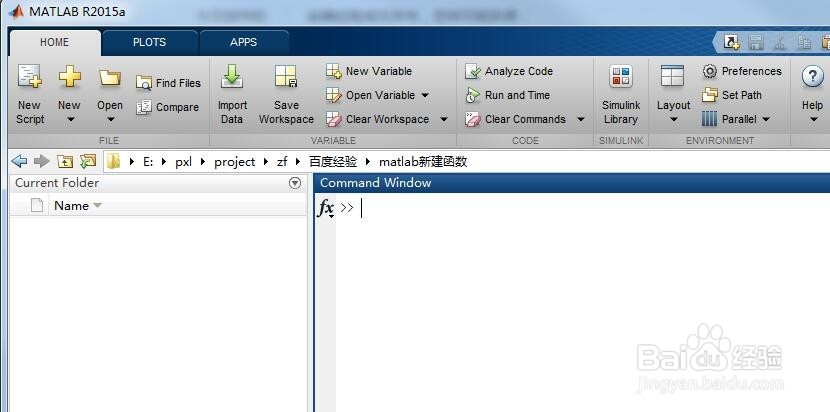Click the shortcut icon in quick access toolbar
This screenshot has width=830, height=412.
(732, 42)
